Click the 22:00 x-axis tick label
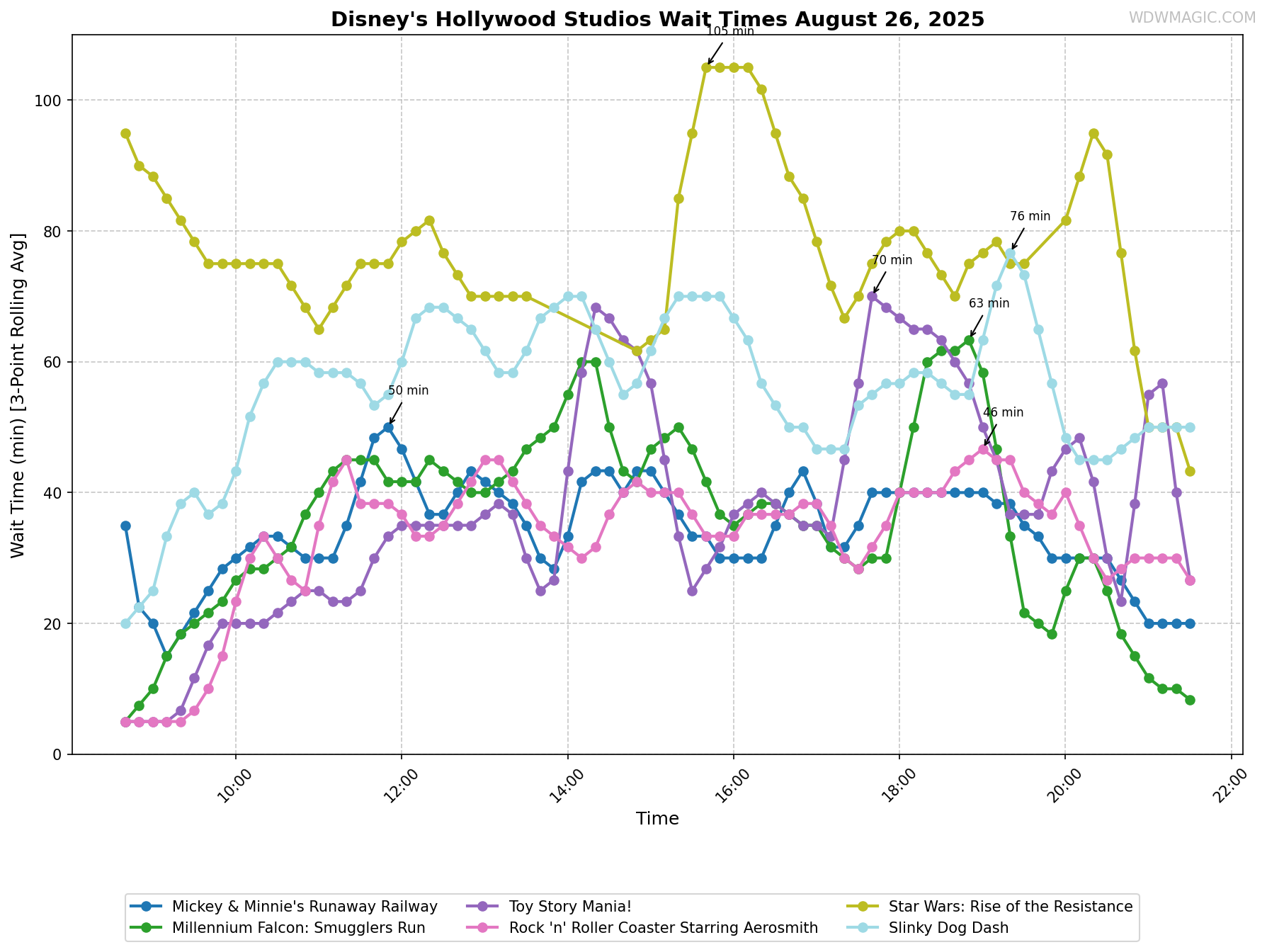 click(x=1231, y=786)
